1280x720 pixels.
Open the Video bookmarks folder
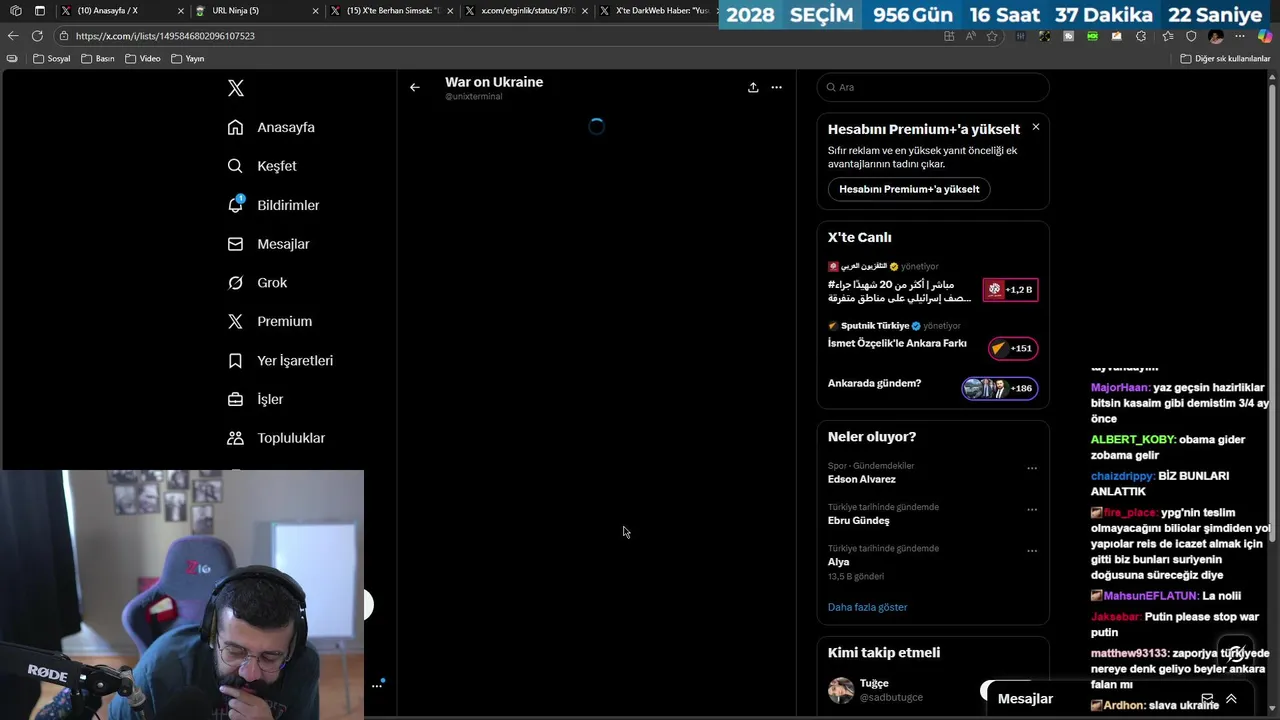[x=142, y=58]
